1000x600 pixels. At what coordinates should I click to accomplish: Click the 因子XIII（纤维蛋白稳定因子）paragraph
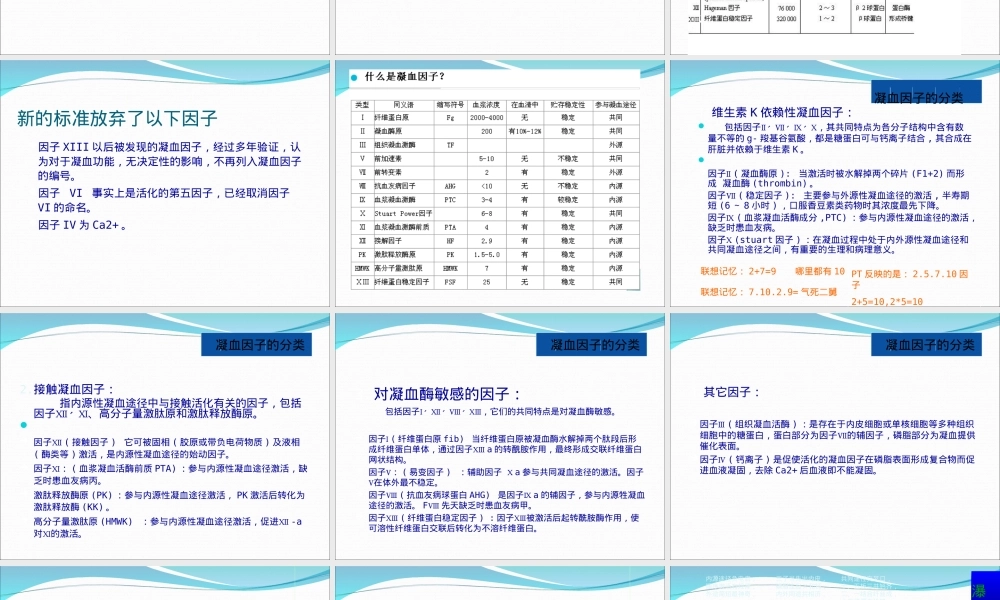[x=504, y=522]
